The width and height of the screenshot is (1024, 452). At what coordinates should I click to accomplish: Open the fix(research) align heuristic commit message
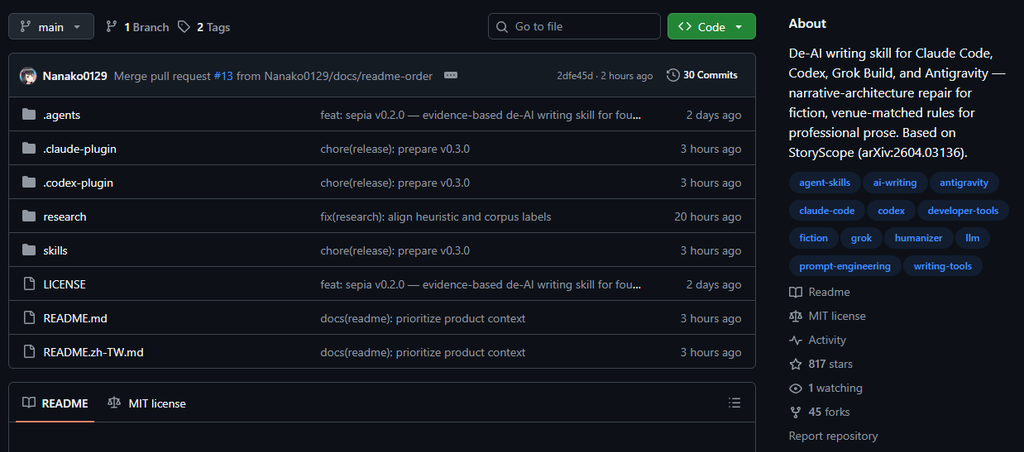point(436,217)
